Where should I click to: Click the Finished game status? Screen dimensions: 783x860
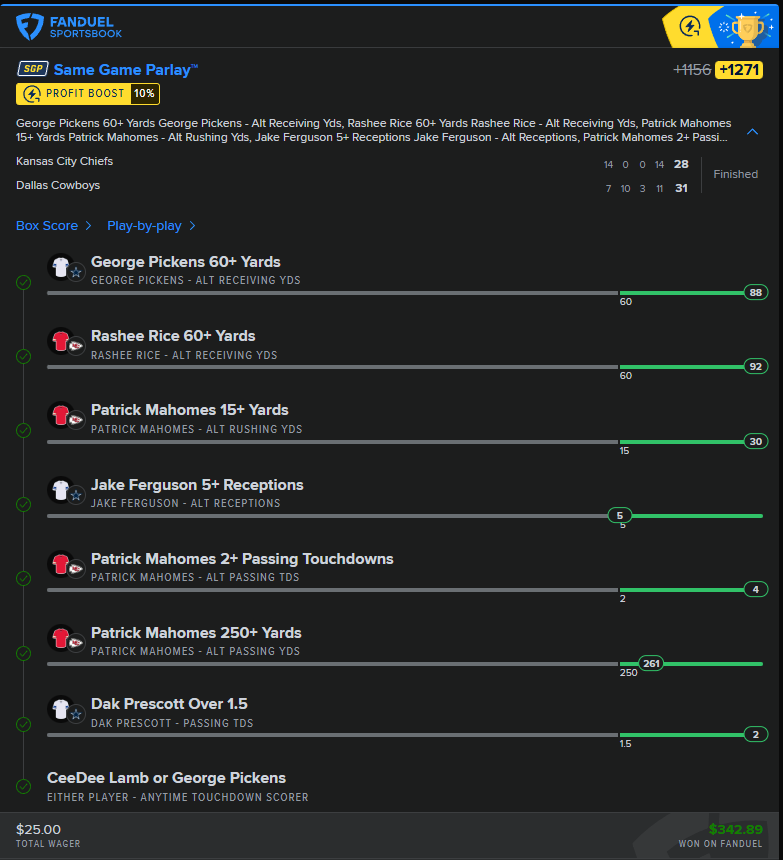735,174
